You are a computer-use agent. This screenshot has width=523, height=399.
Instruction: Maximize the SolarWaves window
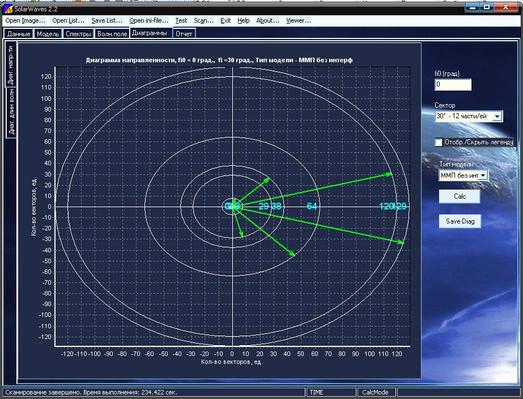[x=487, y=7]
